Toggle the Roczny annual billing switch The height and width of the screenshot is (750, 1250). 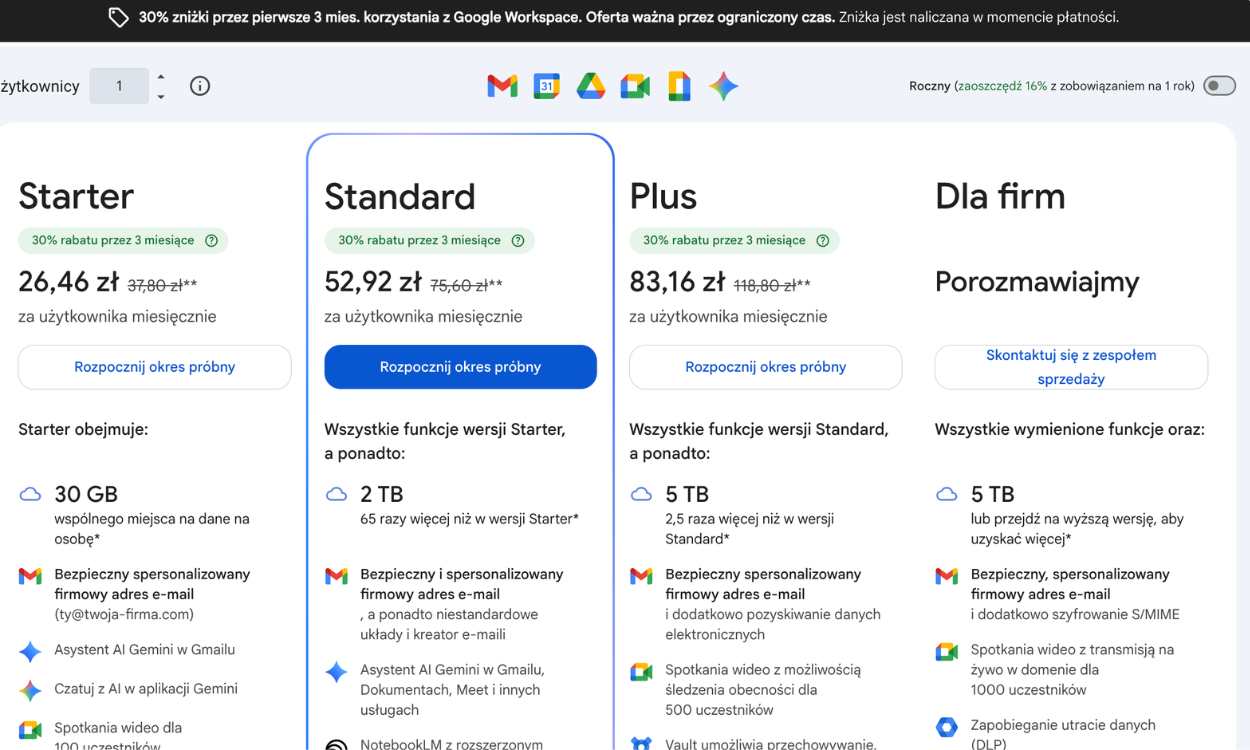[1220, 86]
